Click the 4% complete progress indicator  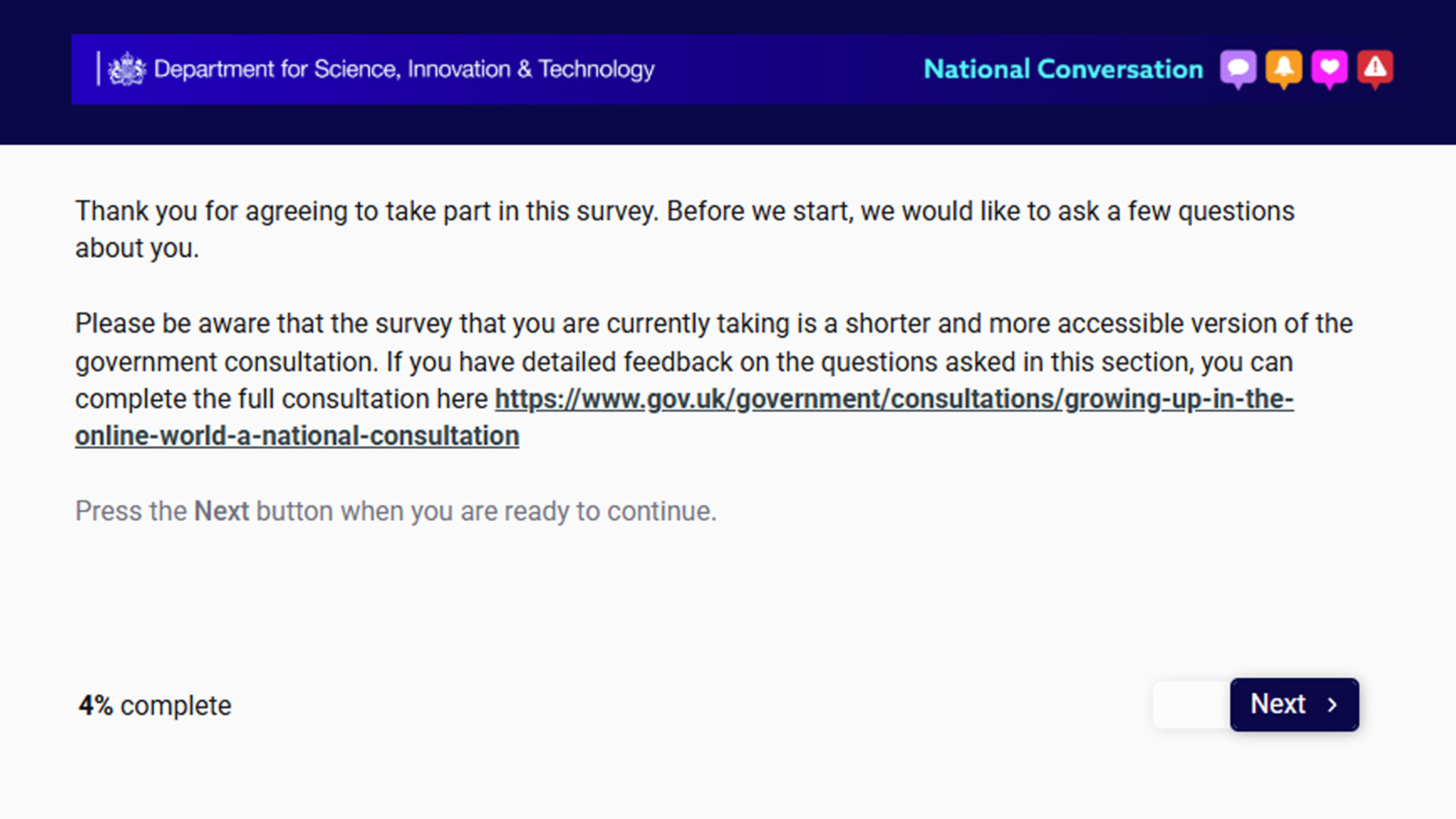click(155, 705)
